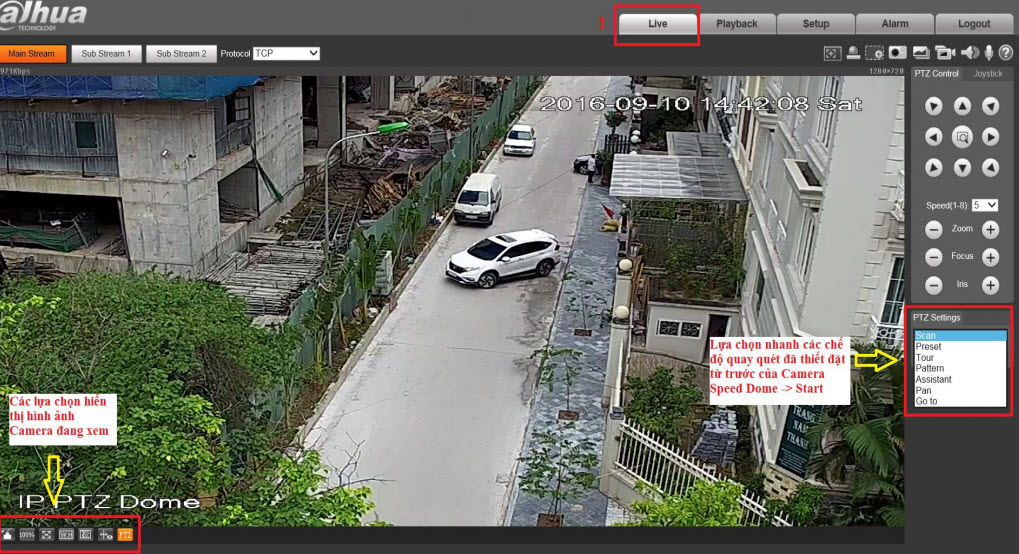Screen dimensions: 1019x554
Task: Decrease Iris with minus button
Action: (x=934, y=285)
